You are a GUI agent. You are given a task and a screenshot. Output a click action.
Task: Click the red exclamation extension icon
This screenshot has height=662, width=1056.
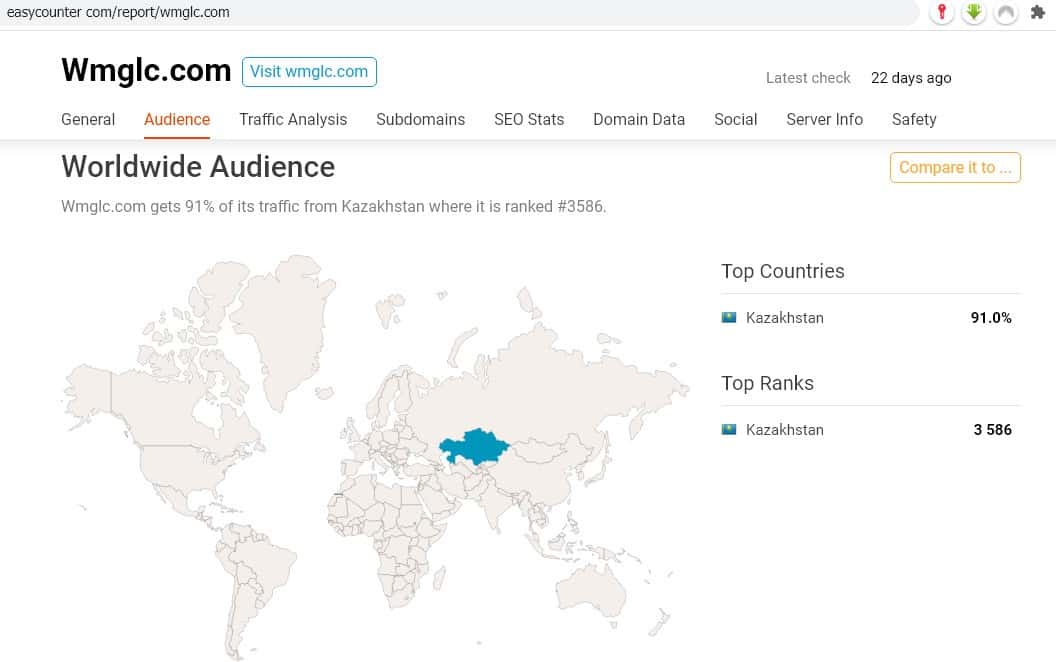(941, 12)
